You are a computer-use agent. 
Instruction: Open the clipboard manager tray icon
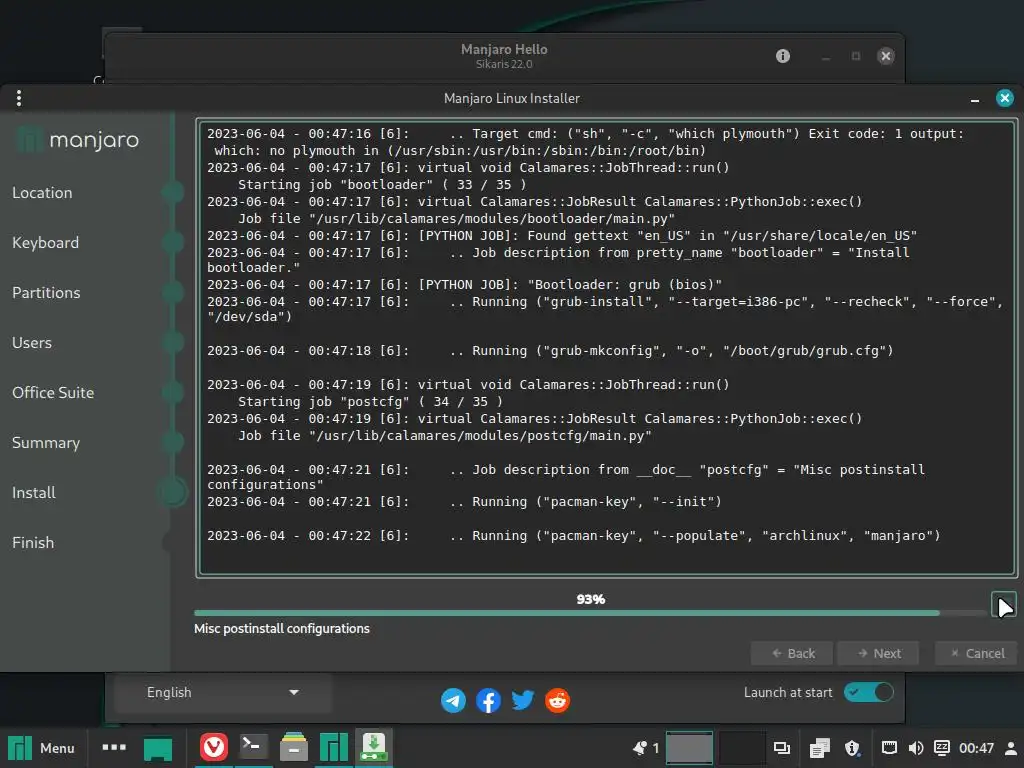pos(819,748)
